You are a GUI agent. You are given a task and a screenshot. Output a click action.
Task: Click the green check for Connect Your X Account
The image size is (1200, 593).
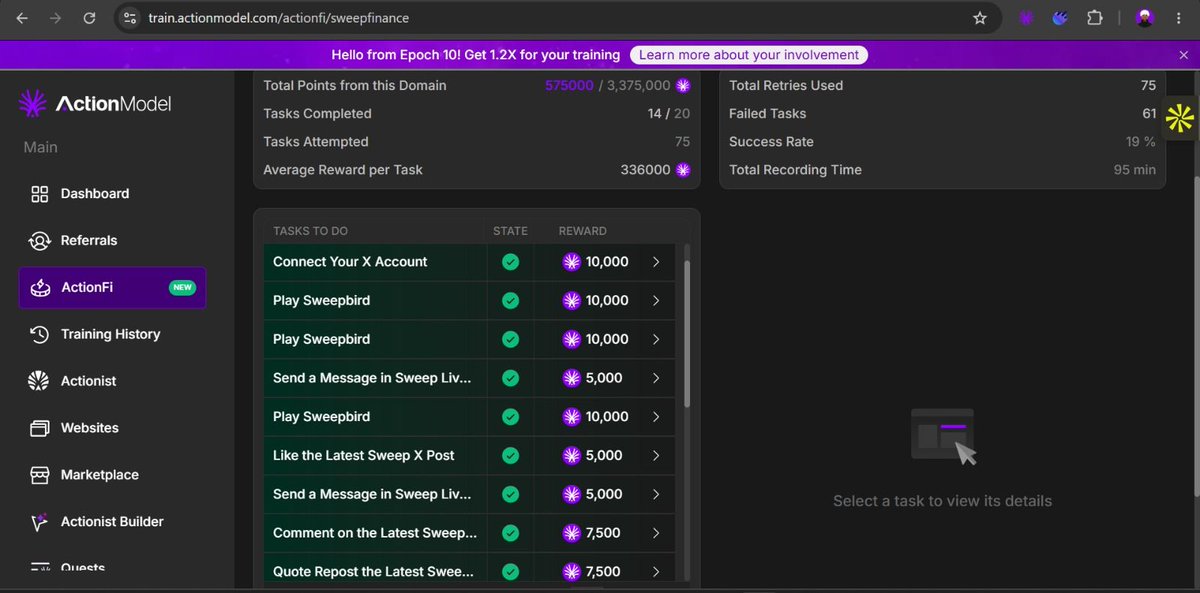(510, 262)
